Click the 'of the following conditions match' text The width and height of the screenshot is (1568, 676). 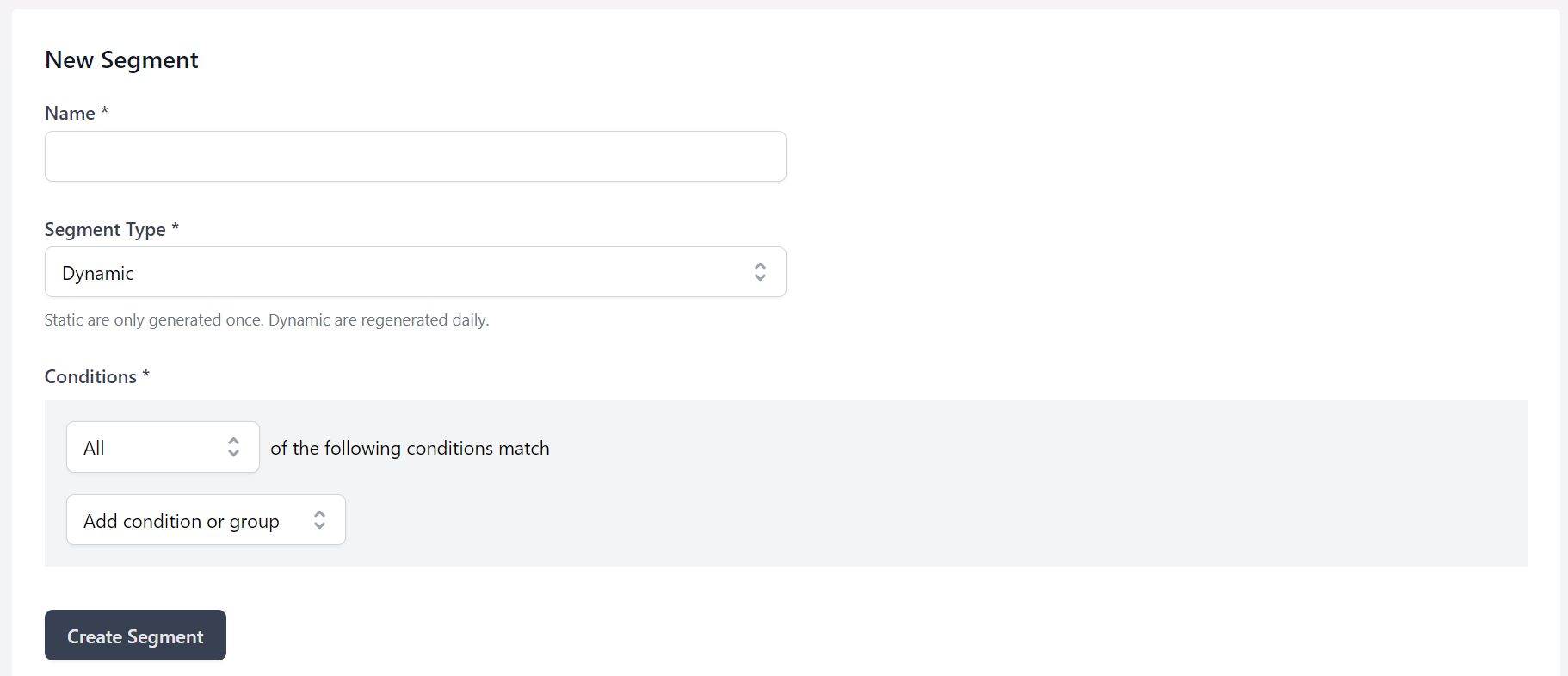pyautogui.click(x=410, y=449)
